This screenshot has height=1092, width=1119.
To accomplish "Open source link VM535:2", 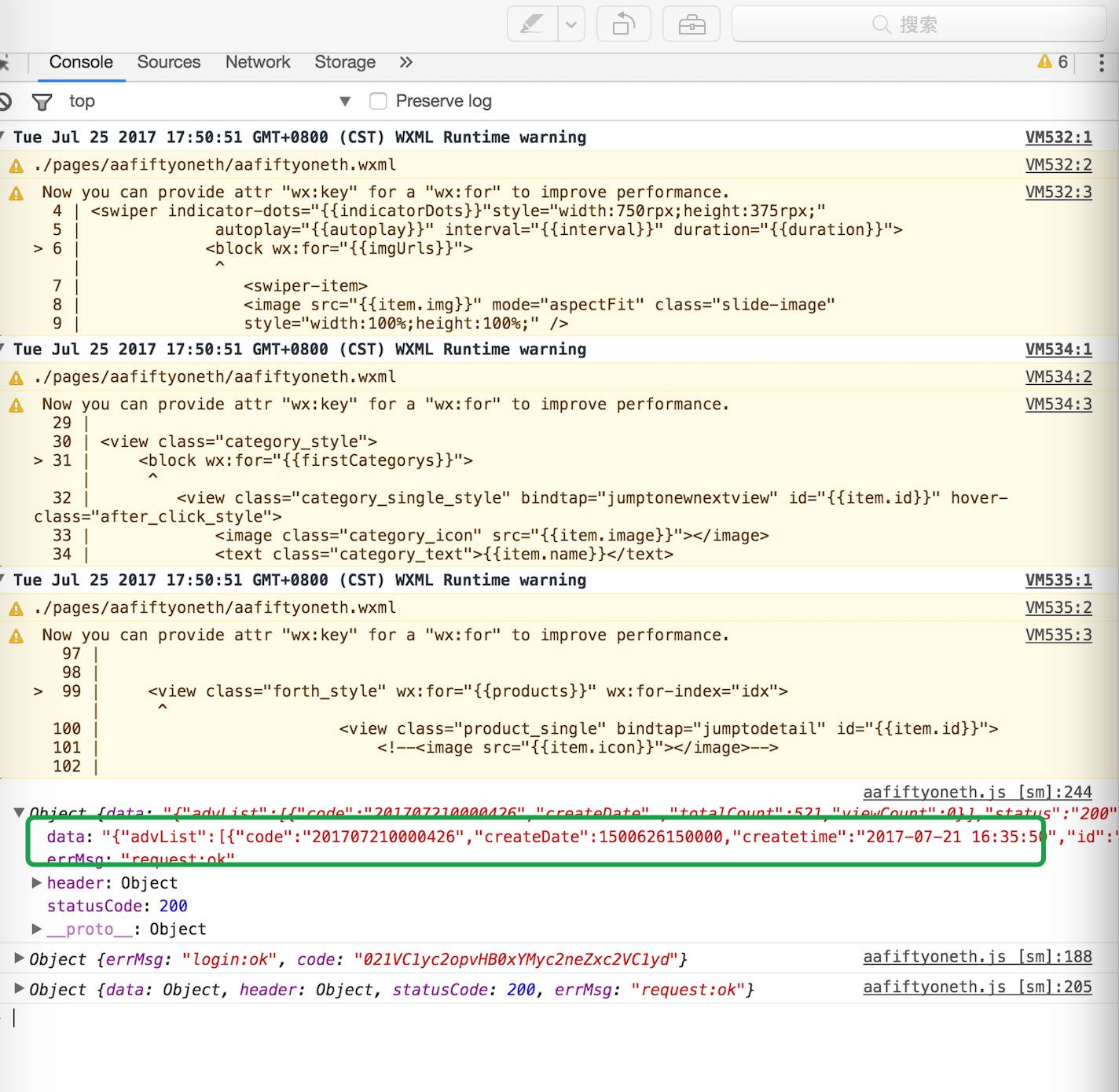I will (1058, 608).
